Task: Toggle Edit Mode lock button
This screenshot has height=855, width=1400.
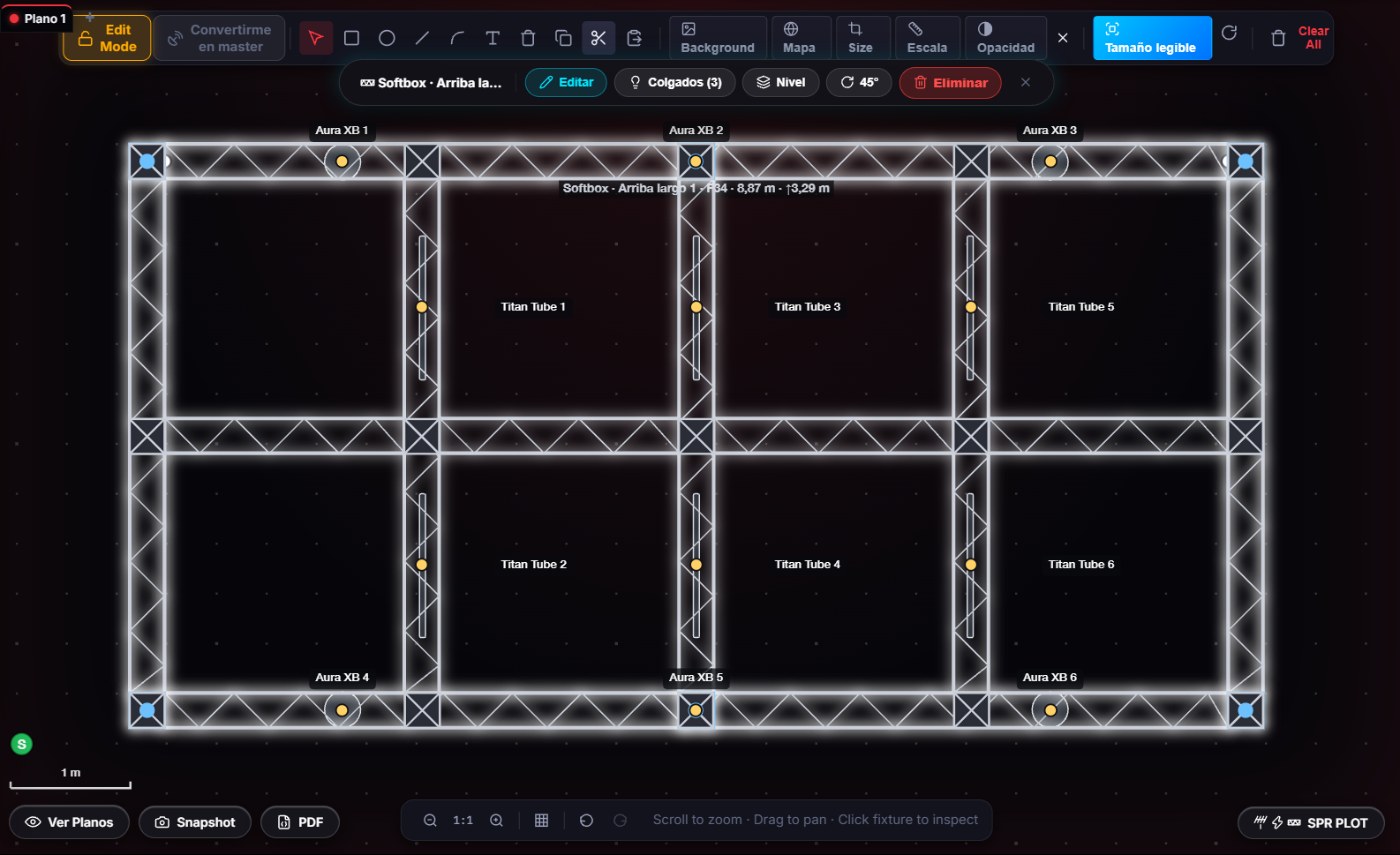Action: tap(107, 38)
